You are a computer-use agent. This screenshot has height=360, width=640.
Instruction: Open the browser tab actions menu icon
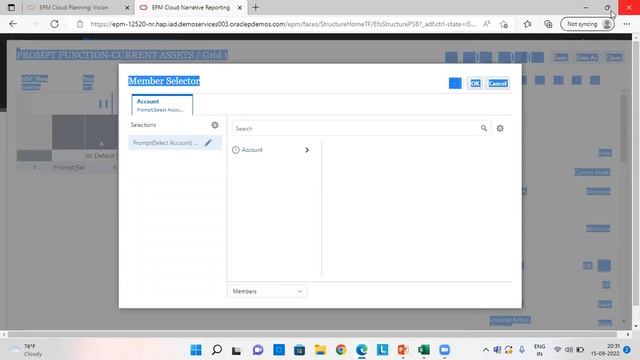[x=11, y=7]
